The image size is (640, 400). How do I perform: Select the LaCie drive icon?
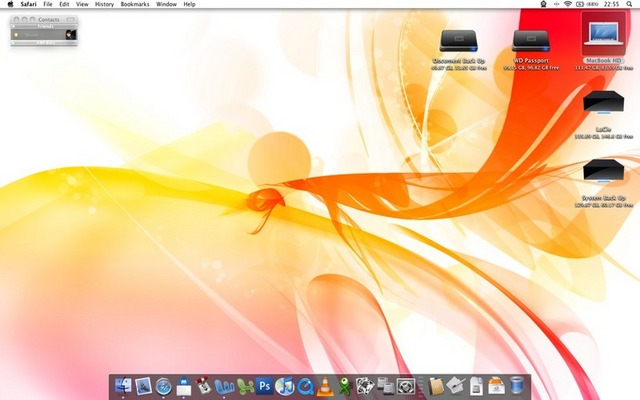604,102
